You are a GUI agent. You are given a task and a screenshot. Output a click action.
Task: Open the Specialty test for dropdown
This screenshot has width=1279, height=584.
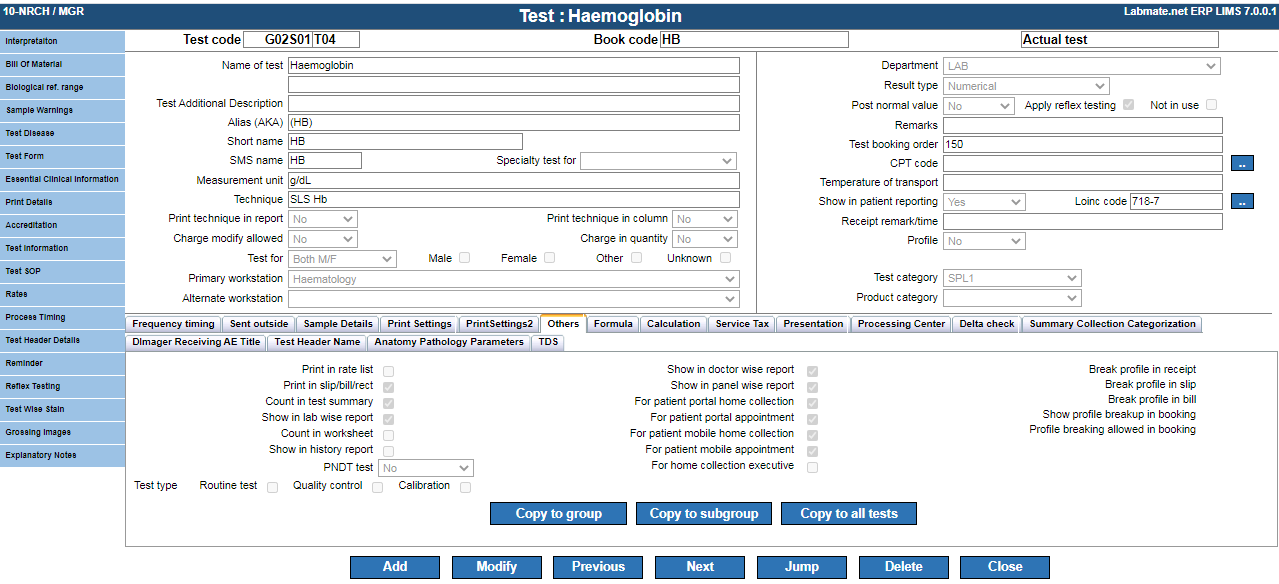(x=658, y=161)
